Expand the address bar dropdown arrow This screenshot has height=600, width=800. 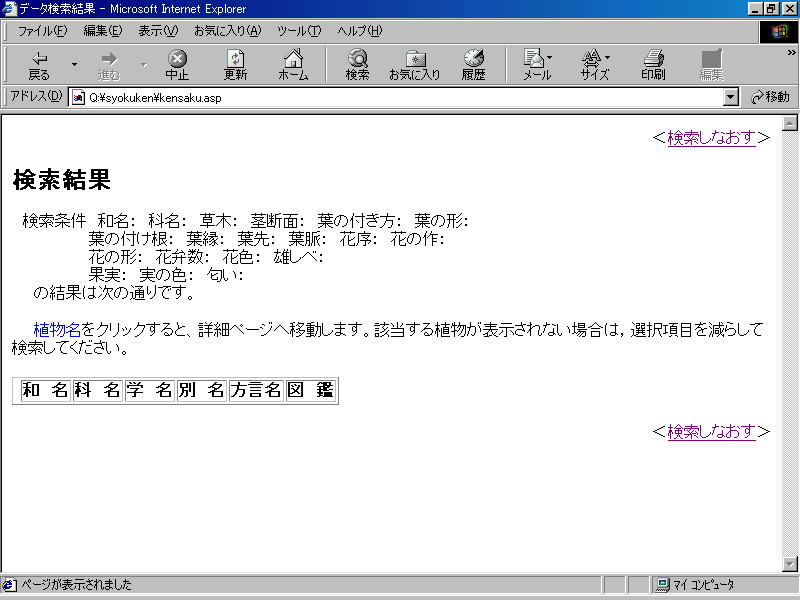coord(731,97)
